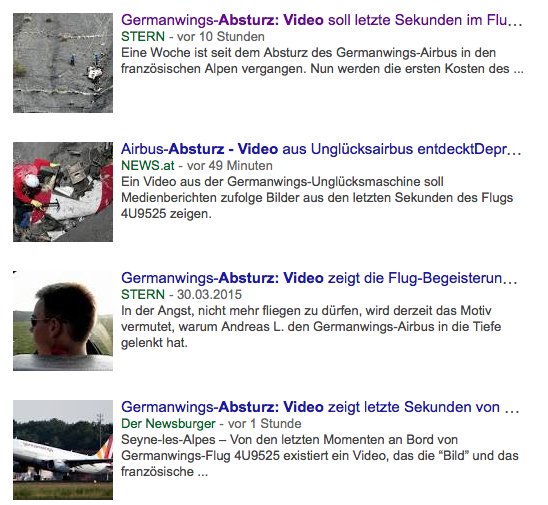Screen dimensions: 548x505
Task: Click the Germanwings airplane thumbnail
Action: 63,450
